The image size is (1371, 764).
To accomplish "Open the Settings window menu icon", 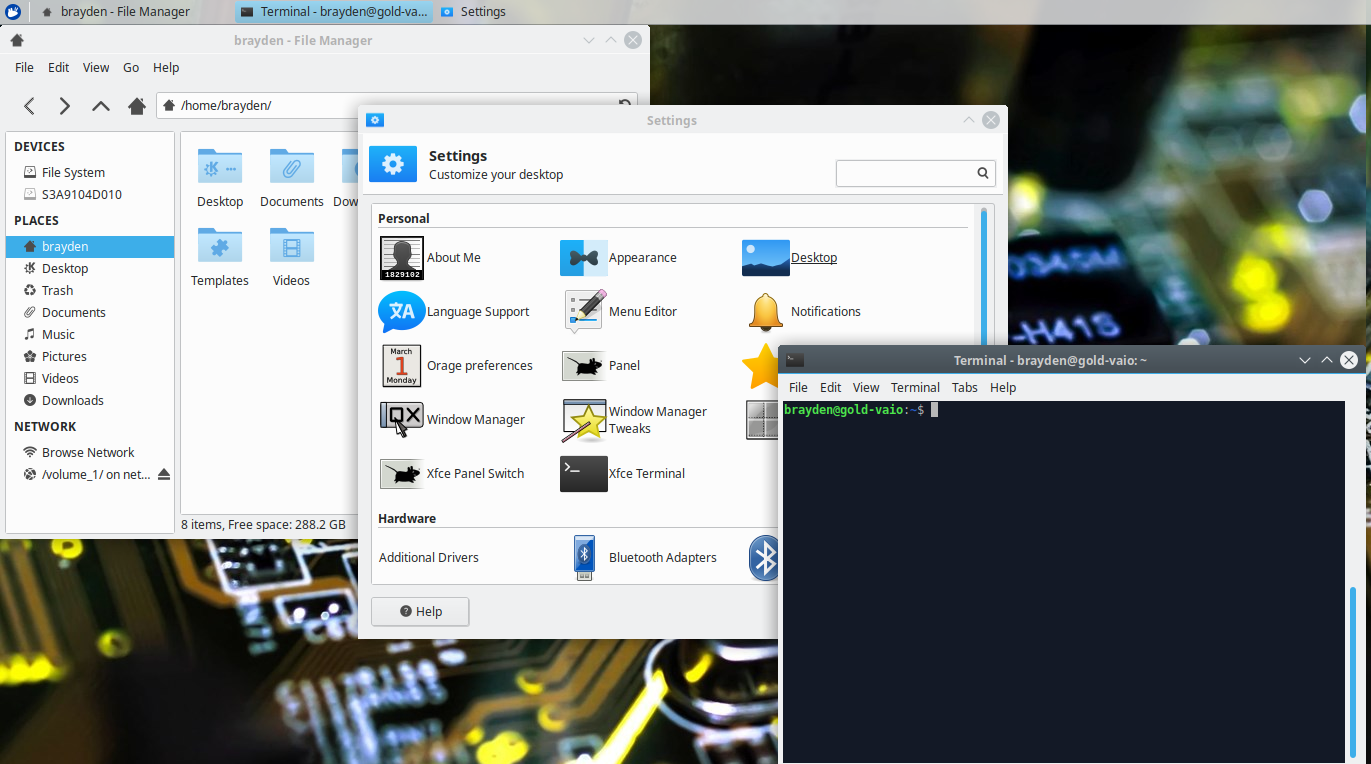I will click(375, 120).
